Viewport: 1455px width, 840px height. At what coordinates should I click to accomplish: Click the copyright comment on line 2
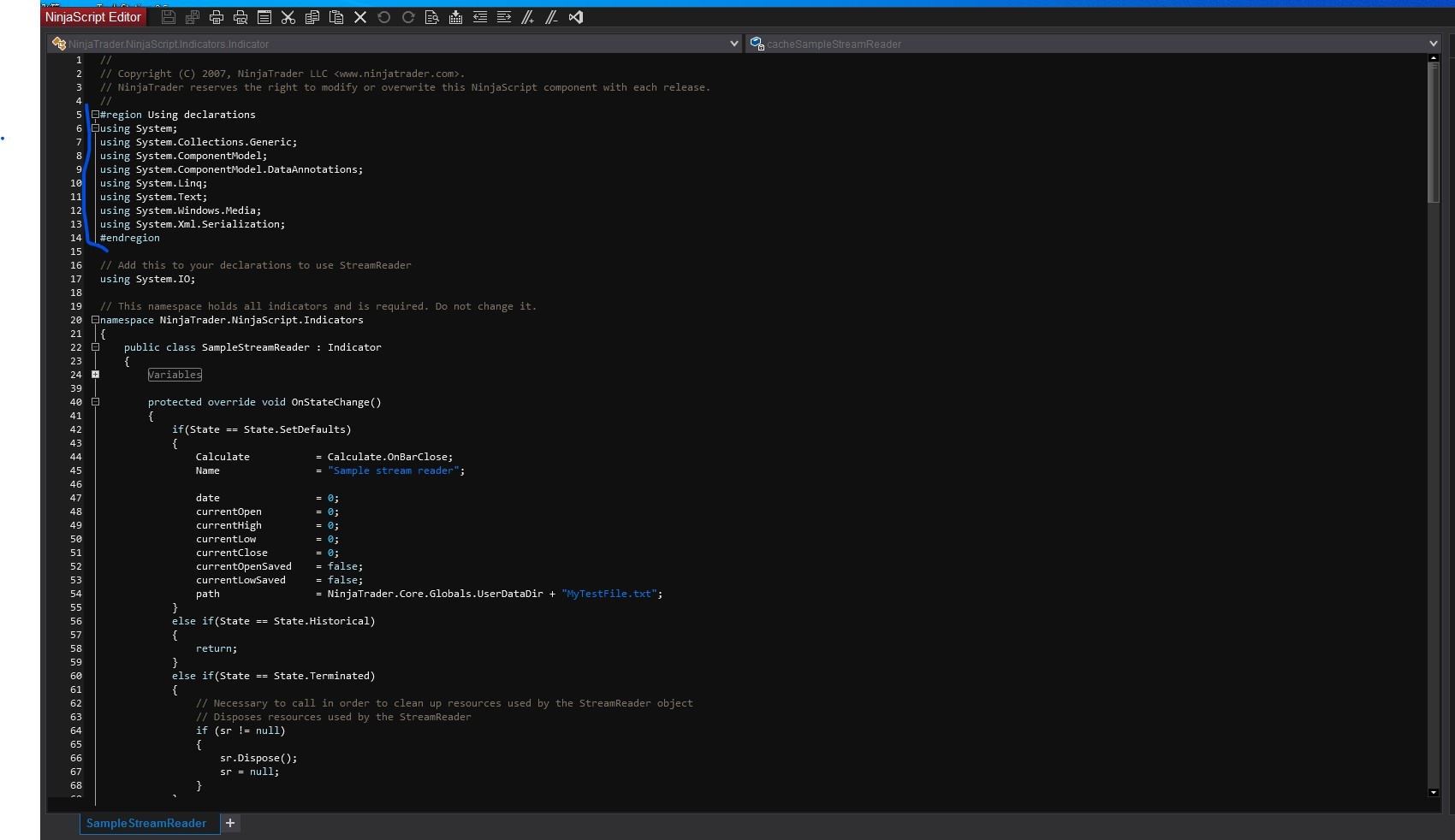pyautogui.click(x=282, y=74)
